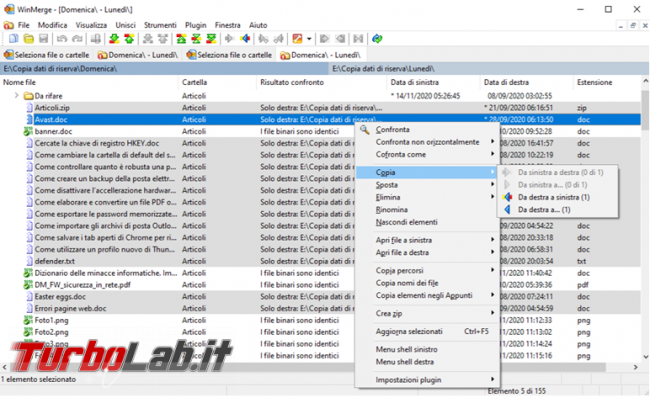Click the identical-file icon of banner.doc
The height and width of the screenshot is (398, 650).
click(28, 131)
